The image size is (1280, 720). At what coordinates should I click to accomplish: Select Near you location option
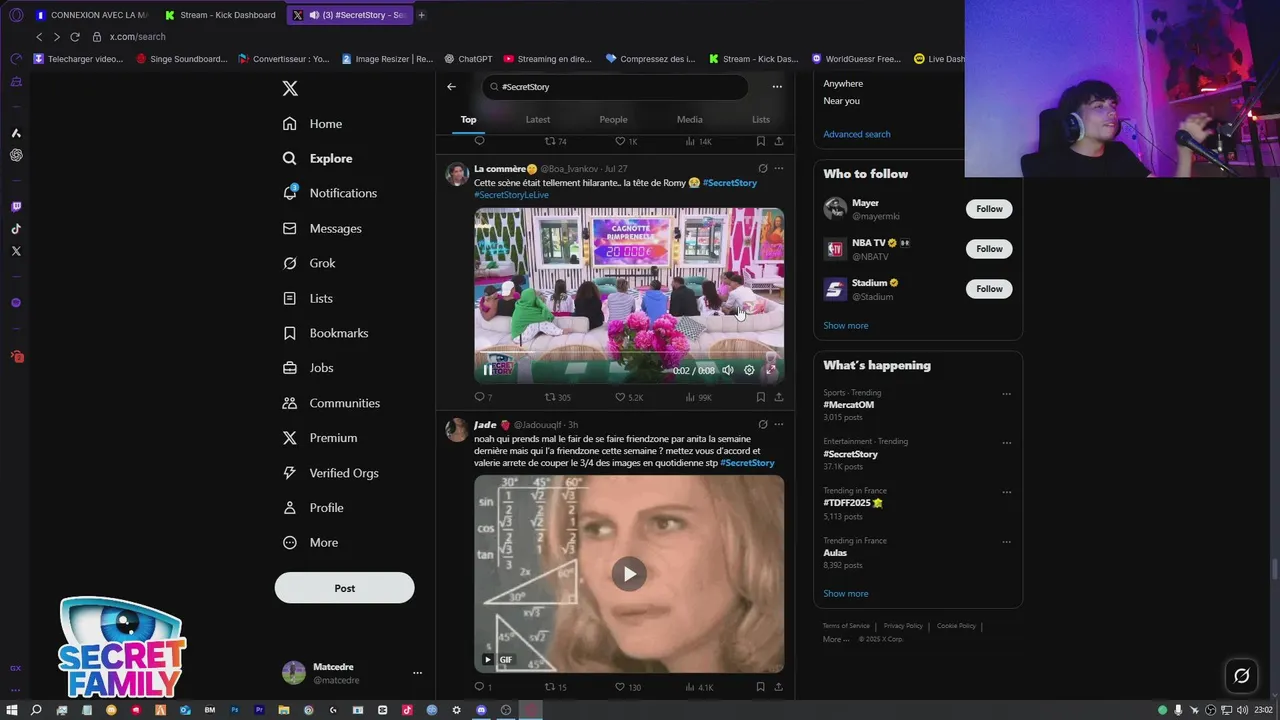click(841, 101)
